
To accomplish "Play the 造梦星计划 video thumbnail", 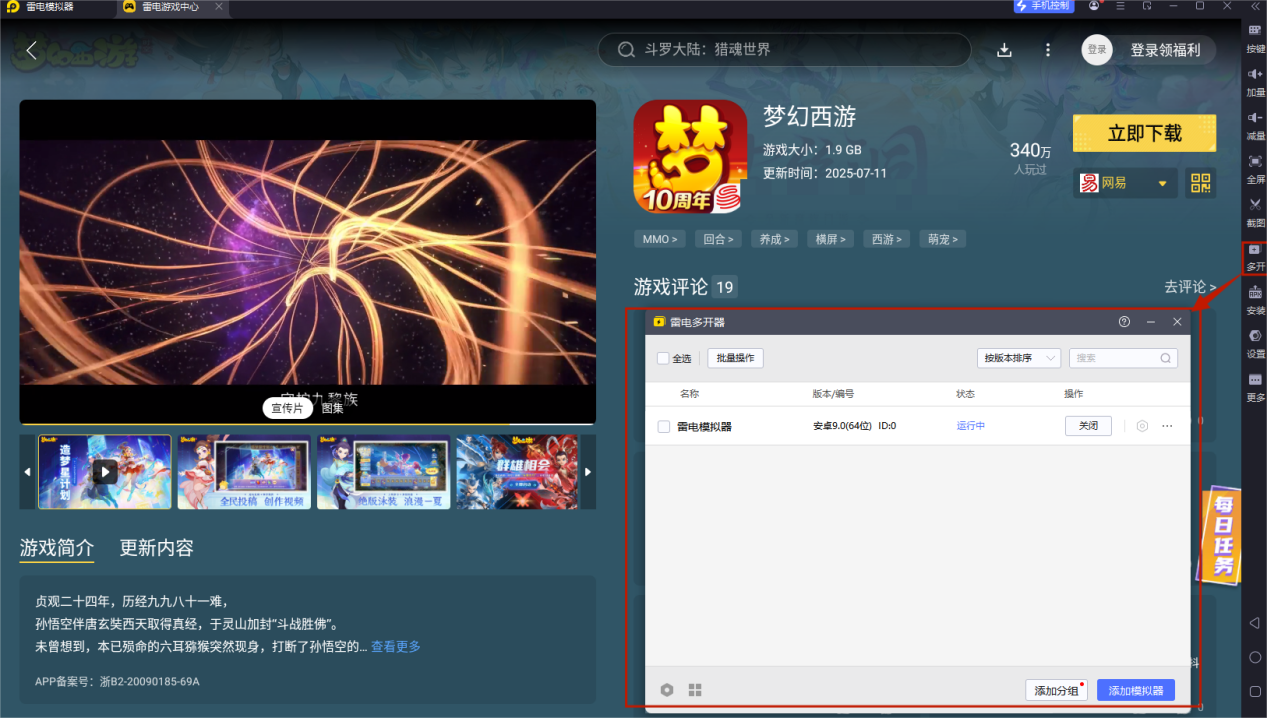I will tap(104, 471).
